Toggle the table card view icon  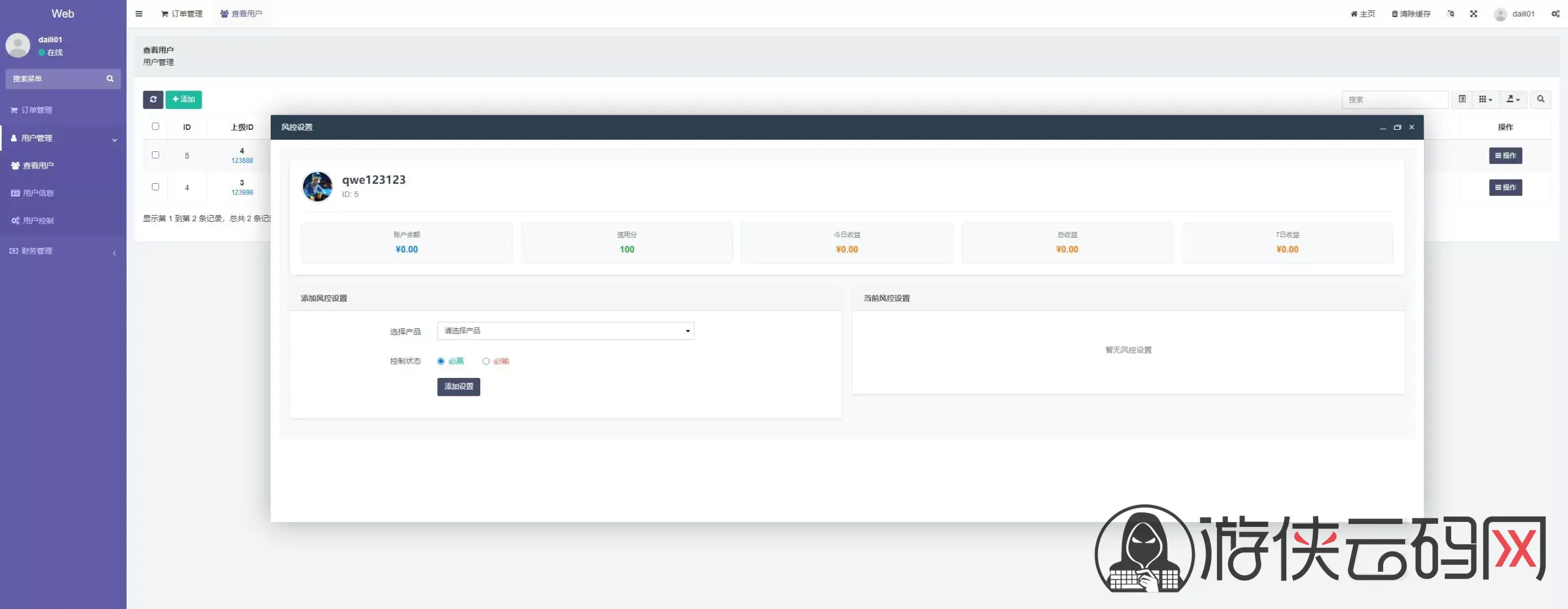[1462, 99]
